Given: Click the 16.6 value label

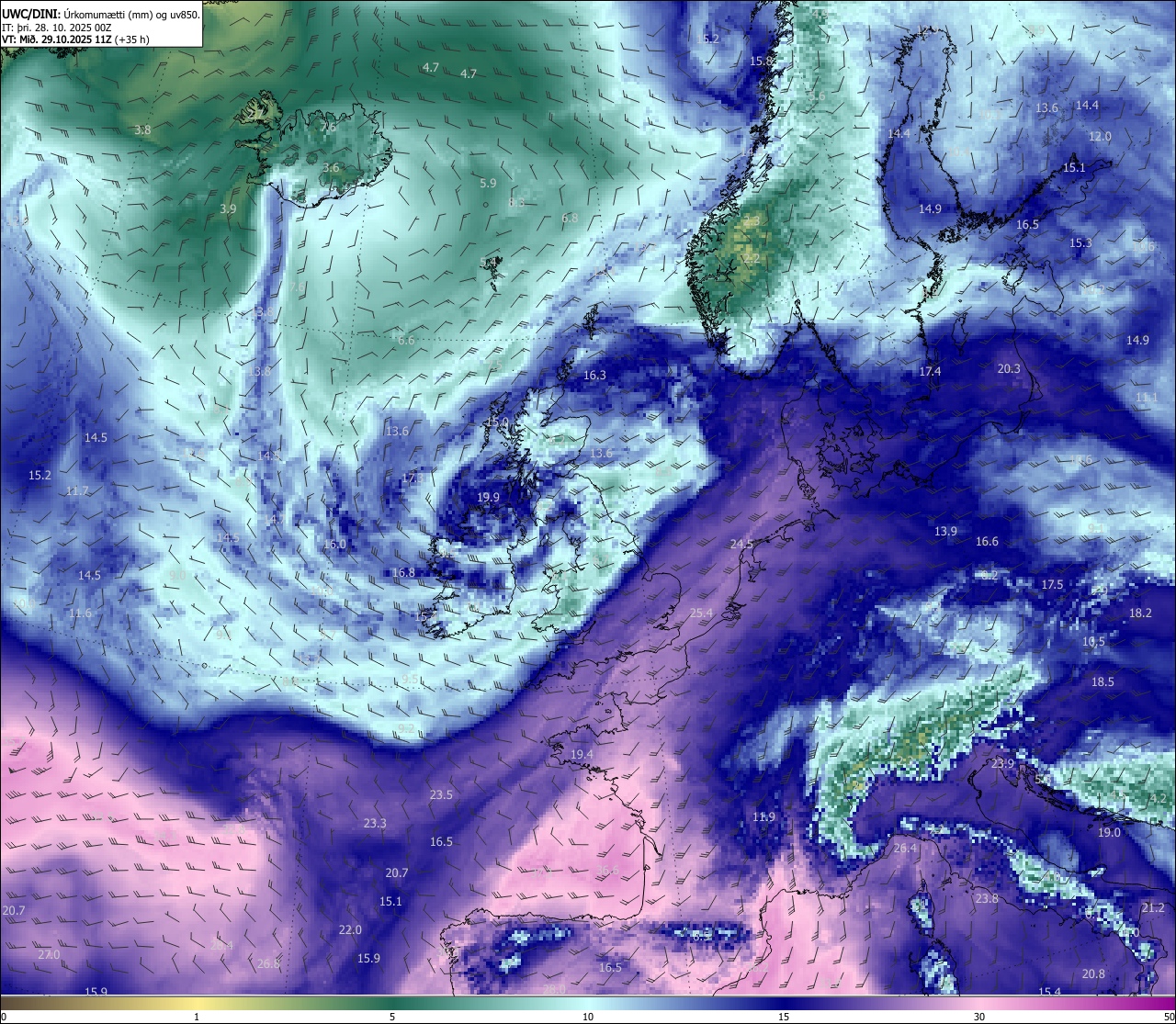Looking at the screenshot, I should tap(987, 541).
